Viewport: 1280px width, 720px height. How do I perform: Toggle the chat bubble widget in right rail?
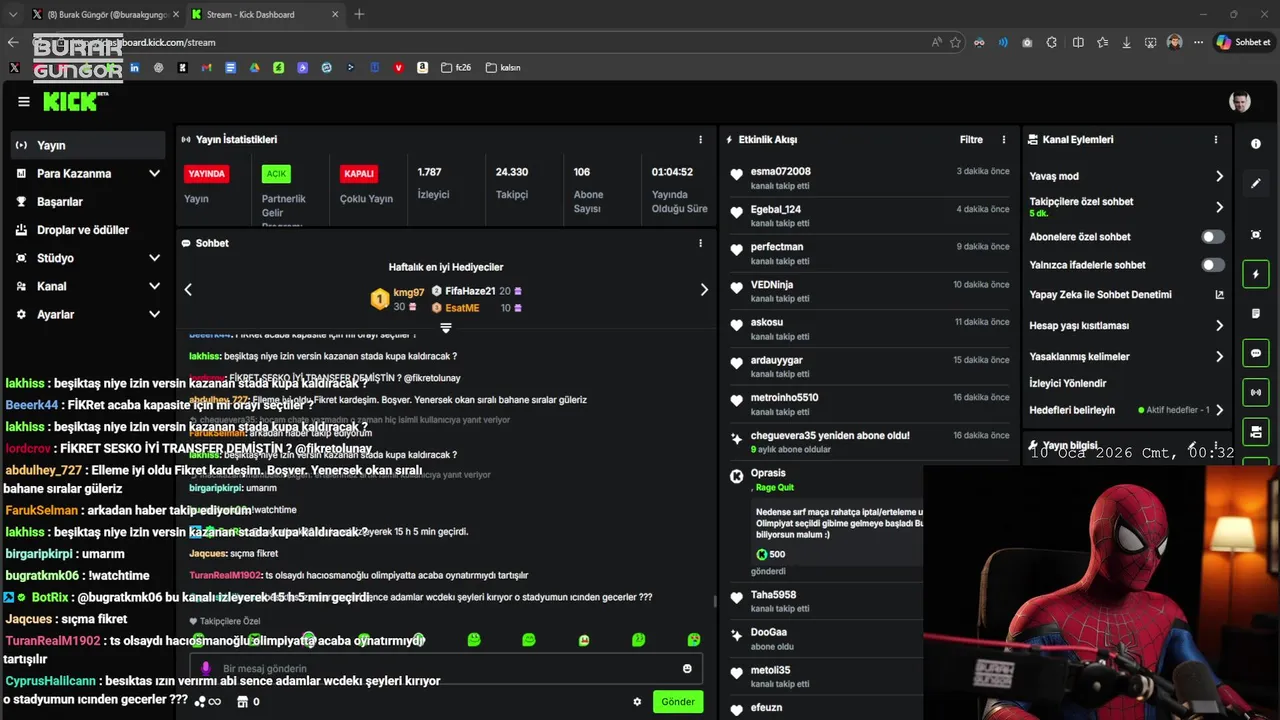pos(1256,353)
